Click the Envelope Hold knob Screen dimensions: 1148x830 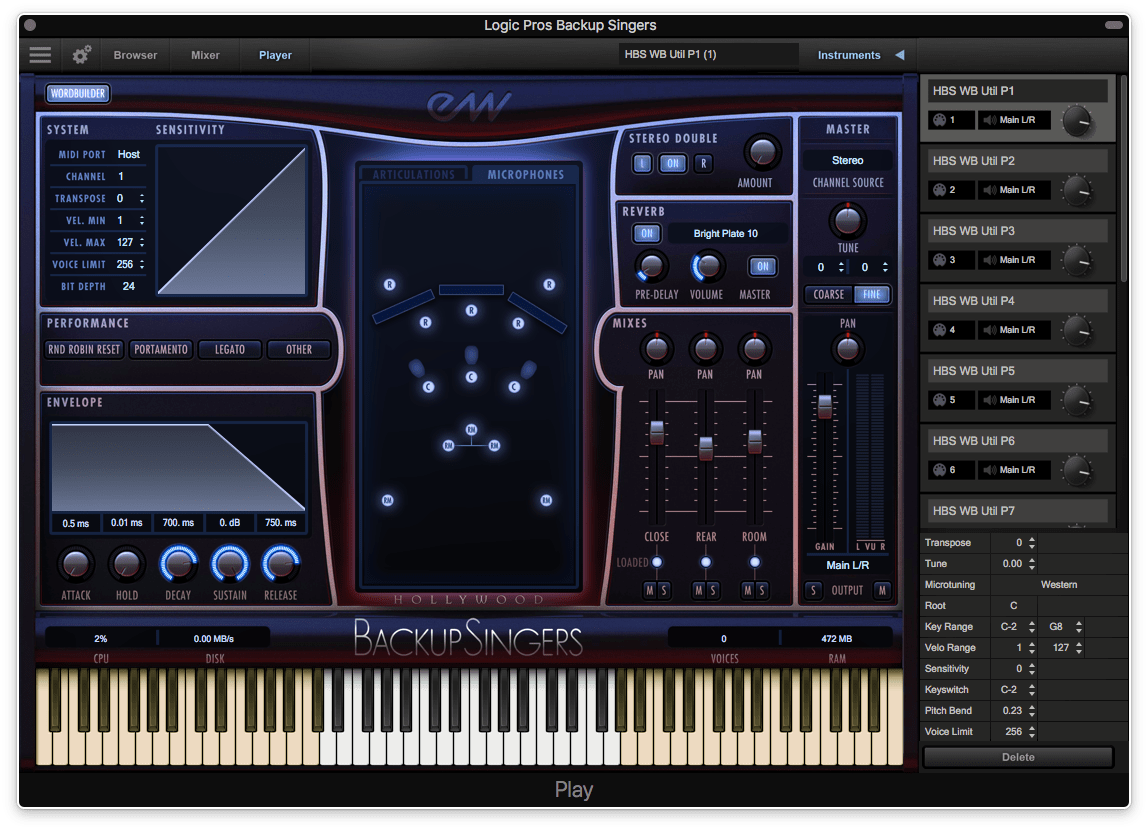127,564
